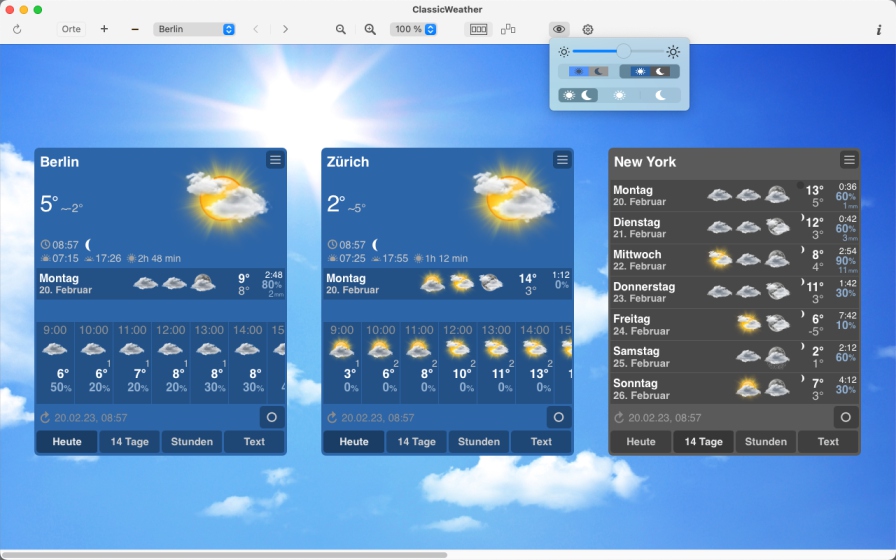896x560 pixels.
Task: Switch the Zürich card to the Heute tab
Action: [x=354, y=442]
